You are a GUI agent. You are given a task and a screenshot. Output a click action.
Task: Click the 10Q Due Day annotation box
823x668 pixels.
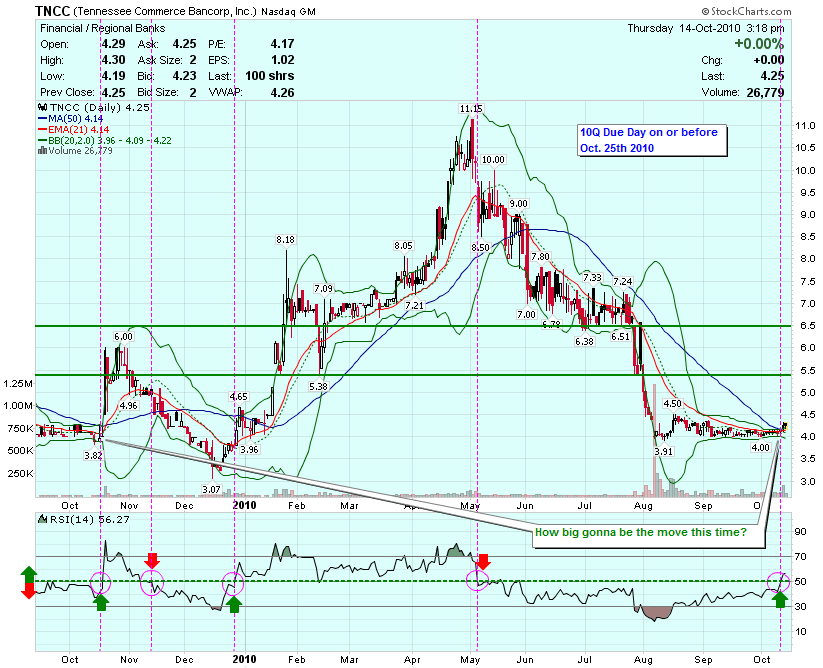[652, 140]
